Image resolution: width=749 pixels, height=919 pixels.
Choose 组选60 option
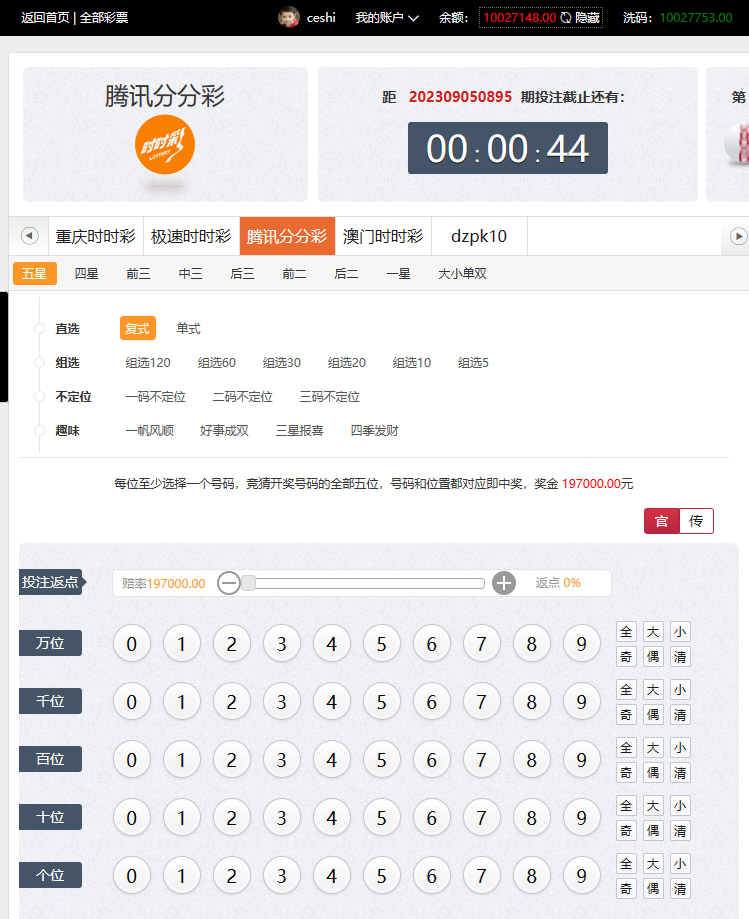pos(217,363)
